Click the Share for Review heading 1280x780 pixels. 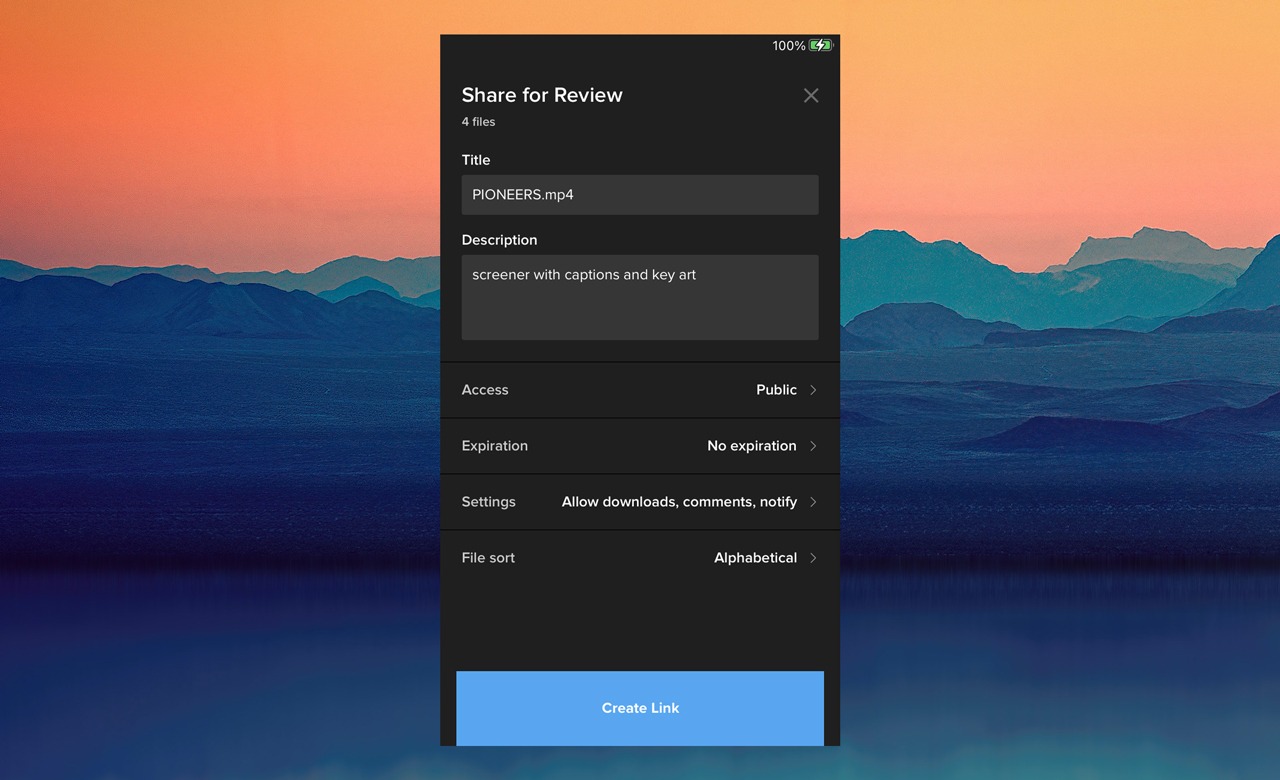(x=542, y=95)
